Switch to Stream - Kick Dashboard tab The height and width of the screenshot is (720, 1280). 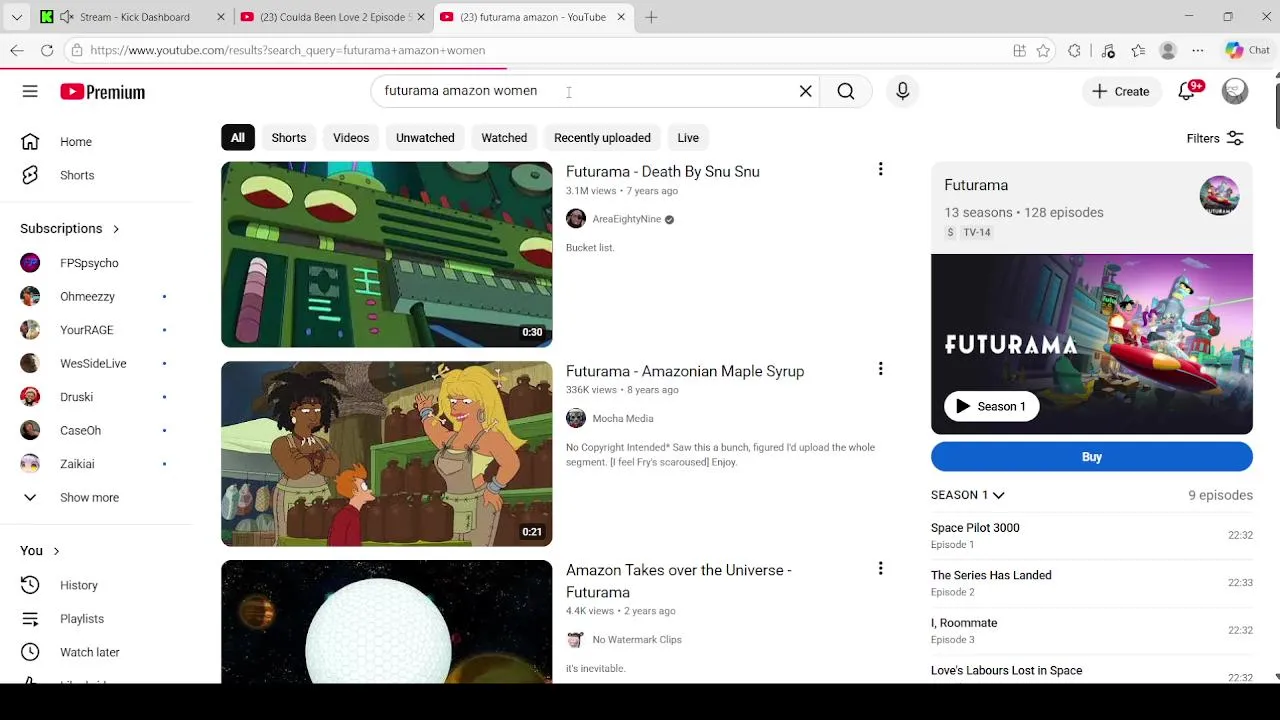click(x=134, y=17)
